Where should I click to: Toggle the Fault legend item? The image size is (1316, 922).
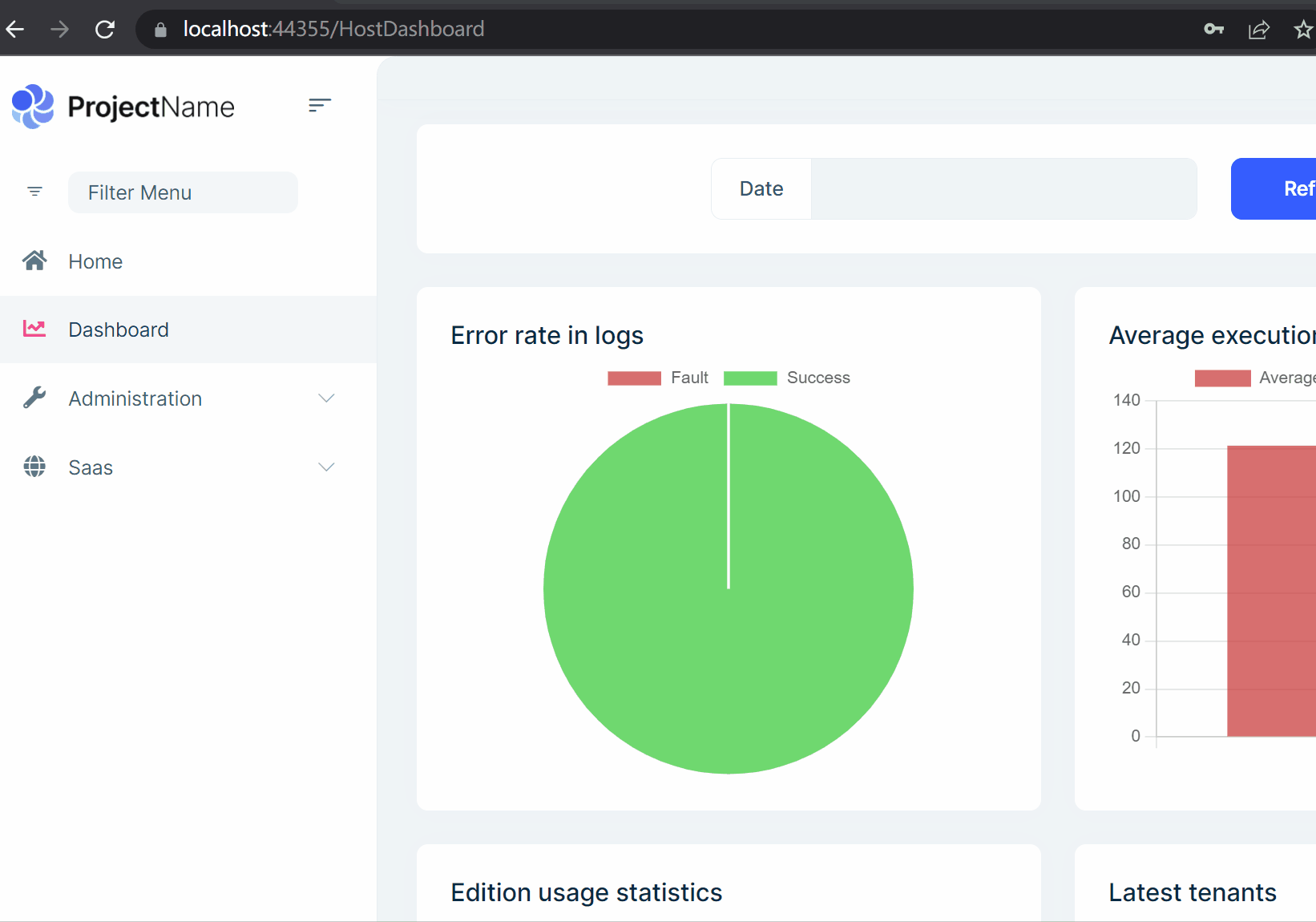click(x=658, y=378)
